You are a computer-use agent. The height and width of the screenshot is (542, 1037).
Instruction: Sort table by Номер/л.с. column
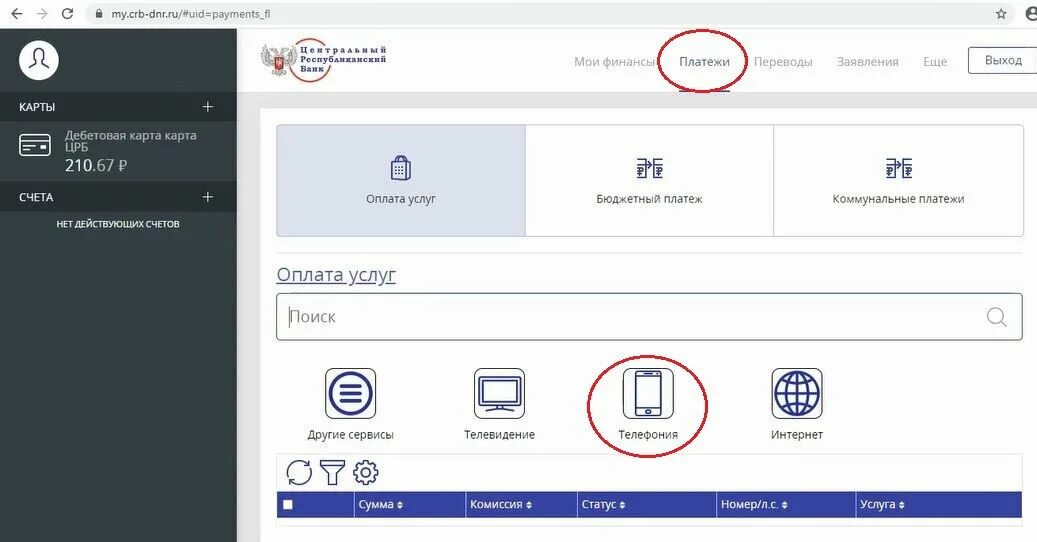pyautogui.click(x=754, y=504)
